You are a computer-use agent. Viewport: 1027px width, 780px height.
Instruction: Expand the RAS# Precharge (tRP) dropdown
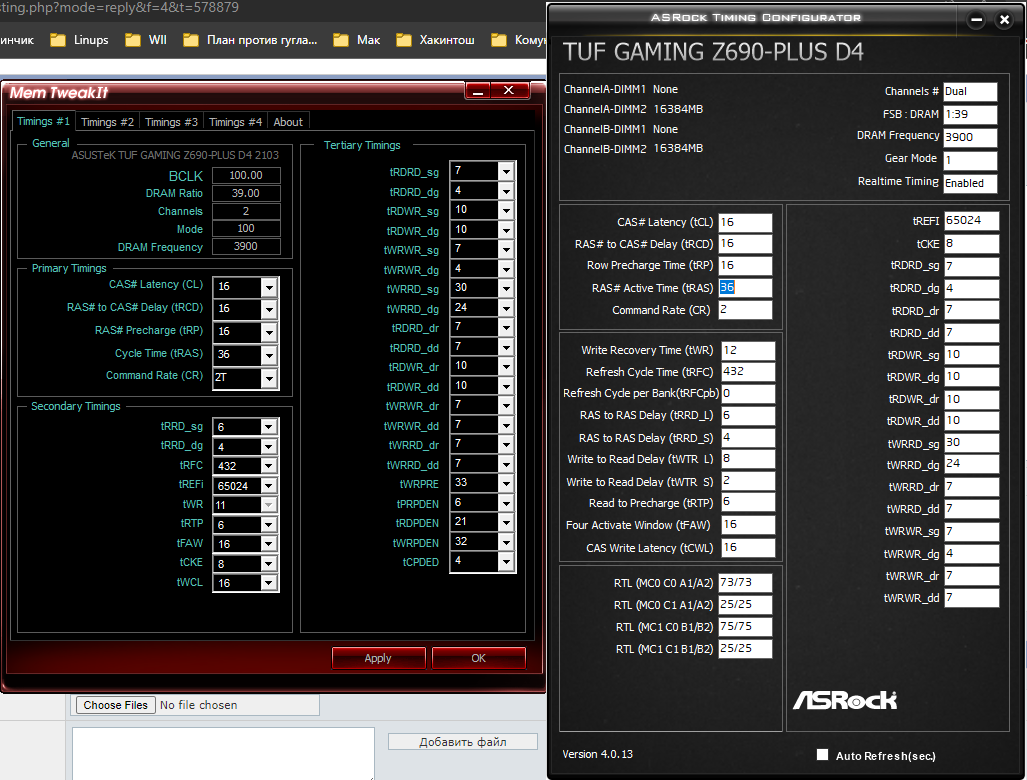(x=269, y=332)
